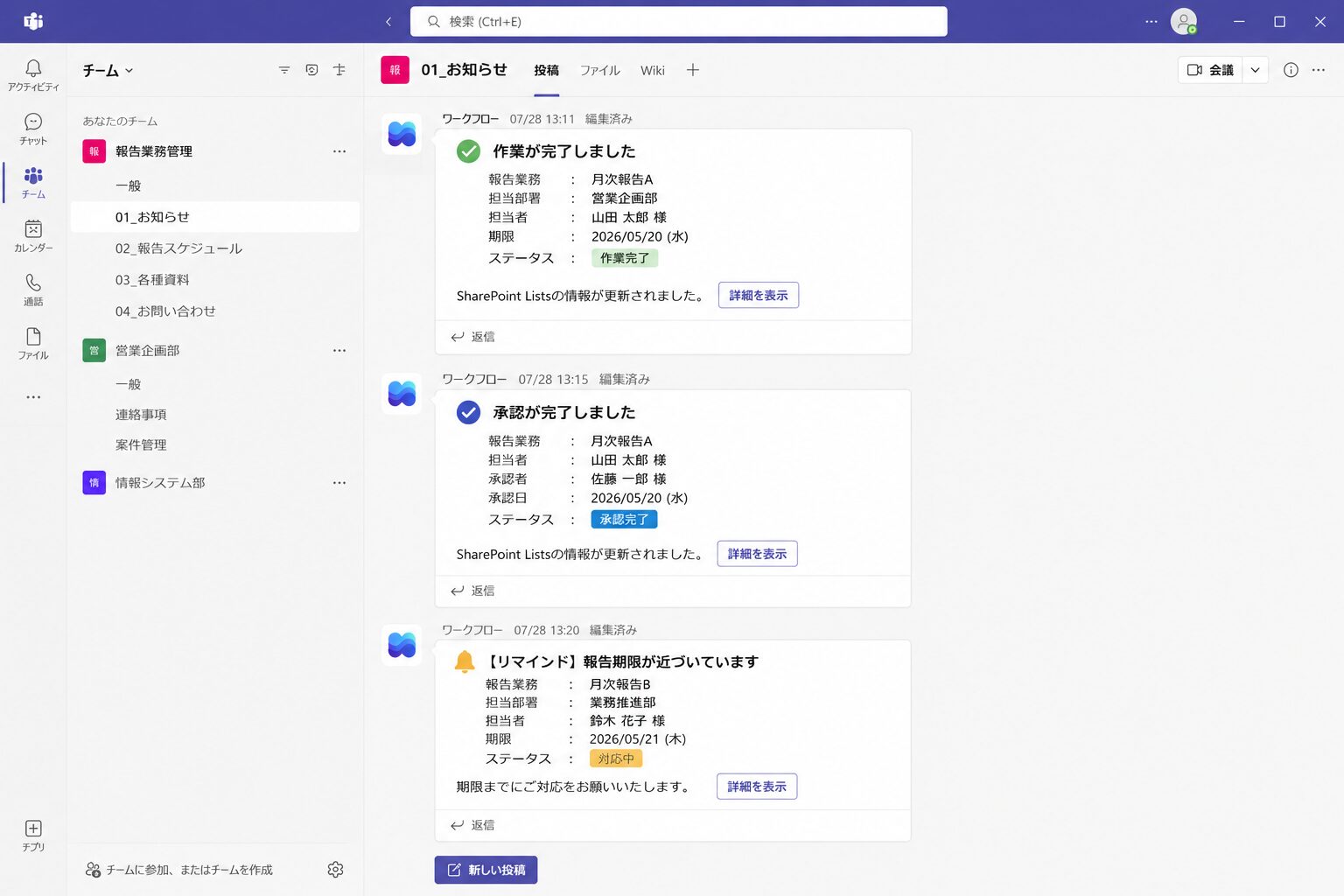Click 詳細を表示 on reminder card
1344x896 pixels.
[757, 787]
